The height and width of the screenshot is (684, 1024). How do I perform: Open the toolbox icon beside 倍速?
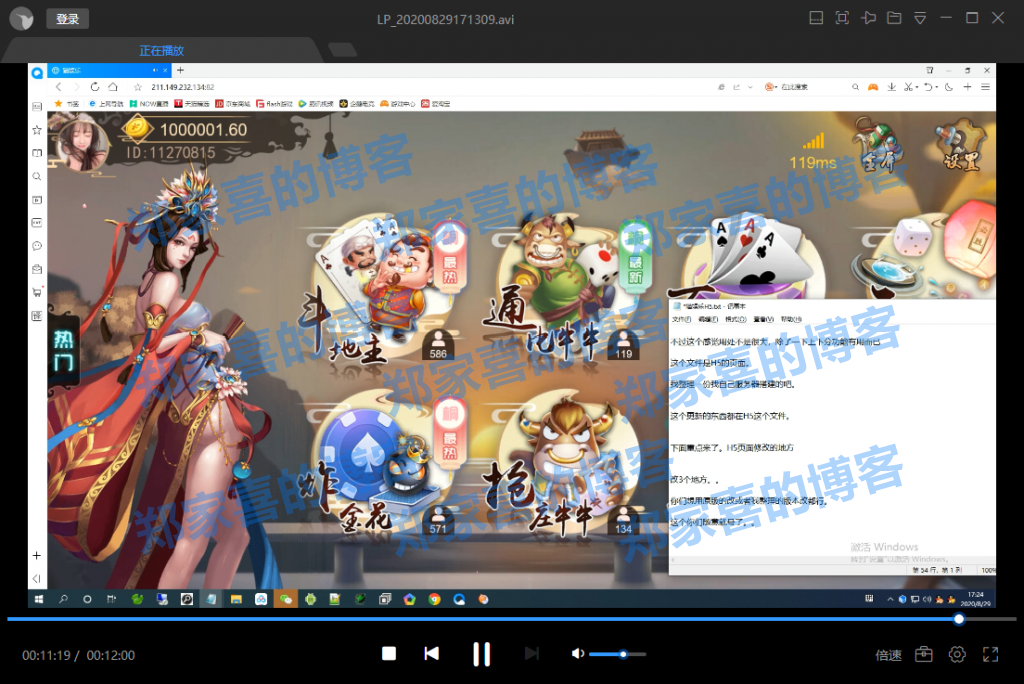click(923, 654)
